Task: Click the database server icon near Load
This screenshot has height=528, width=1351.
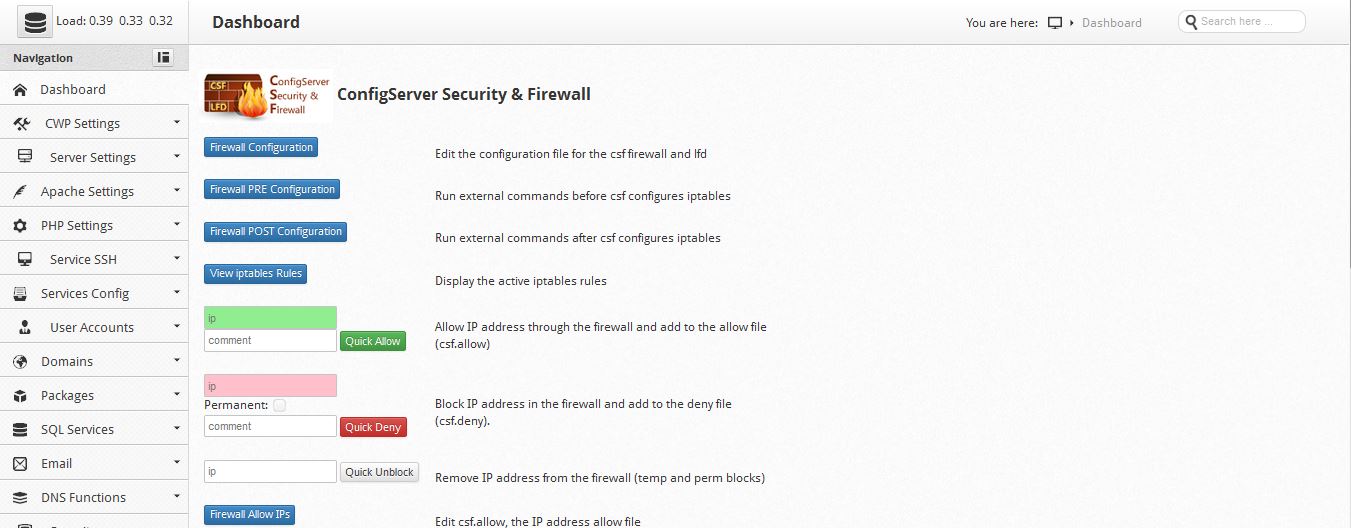Action: pos(34,21)
